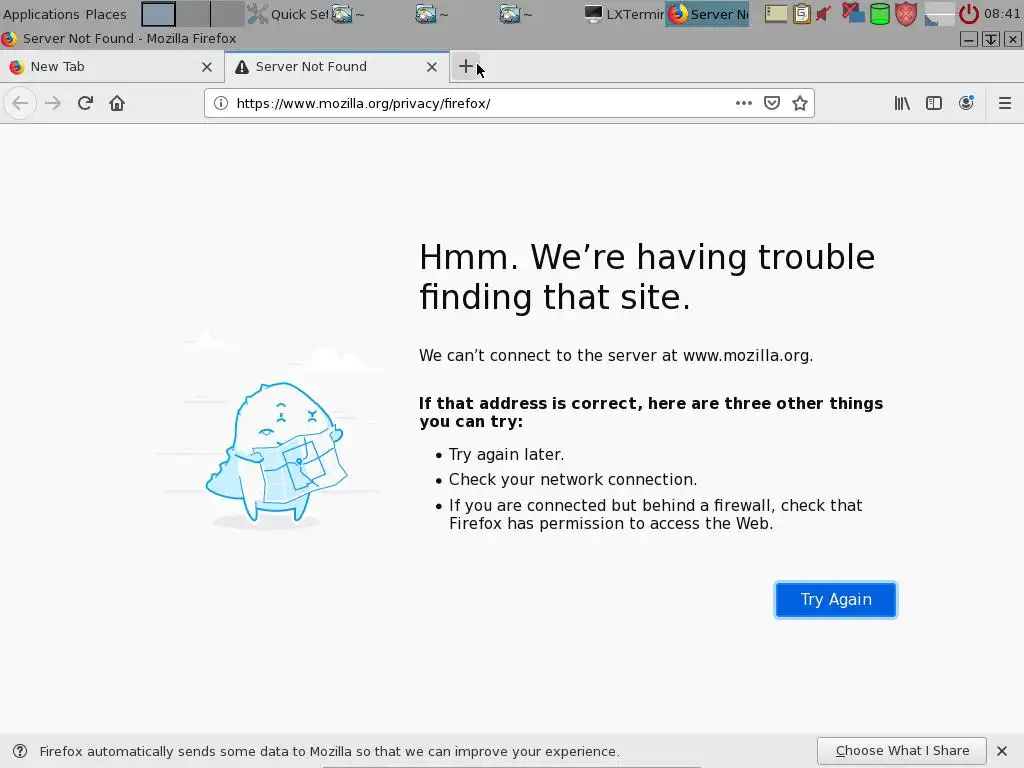The height and width of the screenshot is (768, 1024).
Task: Click the muted volume tray icon
Action: [824, 14]
